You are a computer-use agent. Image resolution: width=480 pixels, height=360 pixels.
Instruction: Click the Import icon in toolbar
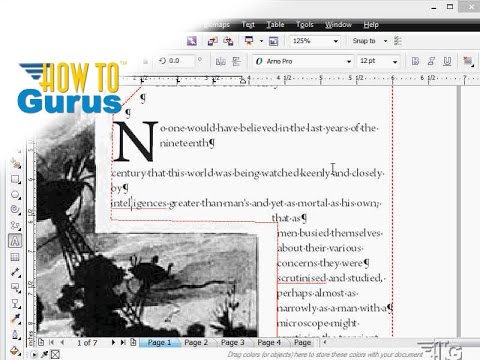coord(212,41)
